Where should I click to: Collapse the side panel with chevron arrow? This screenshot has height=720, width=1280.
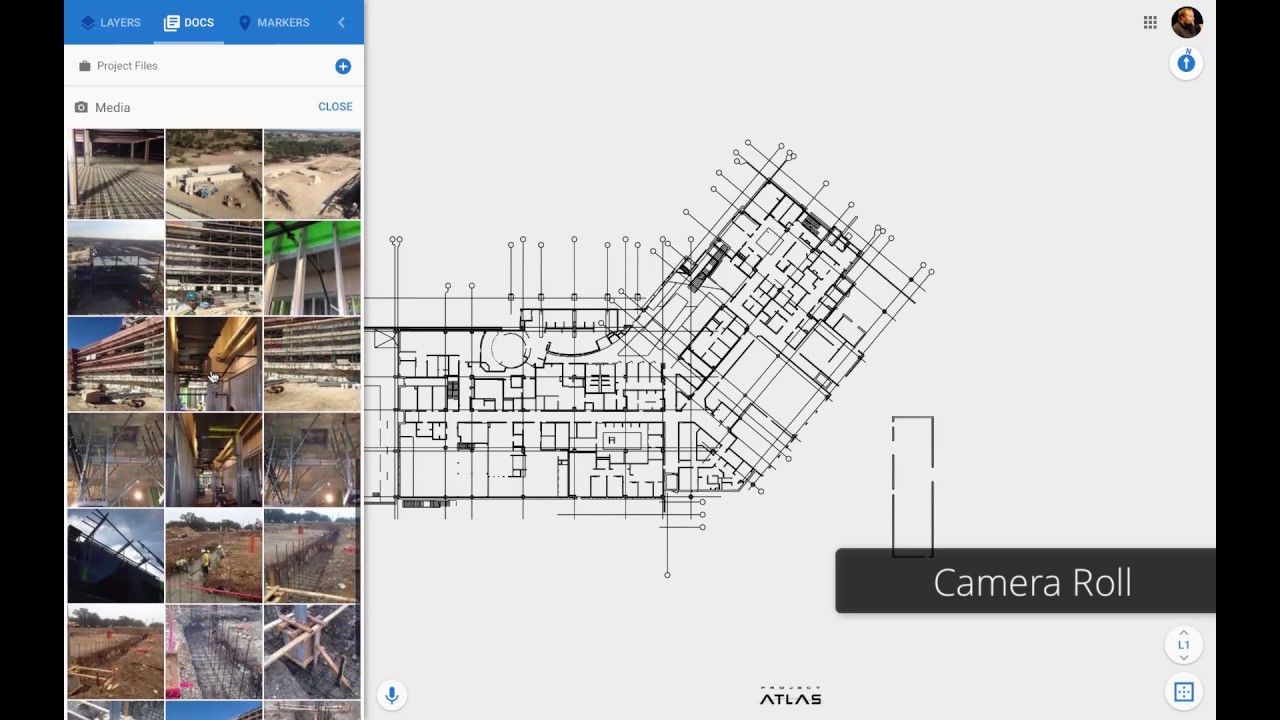point(341,22)
